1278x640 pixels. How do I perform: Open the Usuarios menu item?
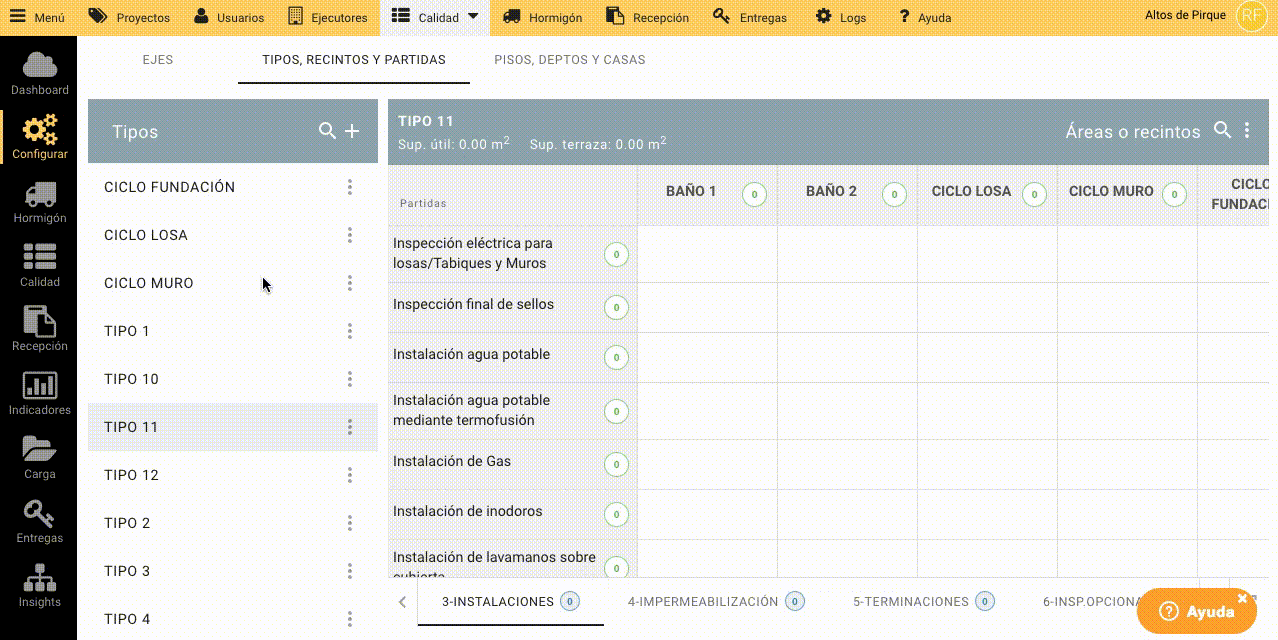click(229, 17)
